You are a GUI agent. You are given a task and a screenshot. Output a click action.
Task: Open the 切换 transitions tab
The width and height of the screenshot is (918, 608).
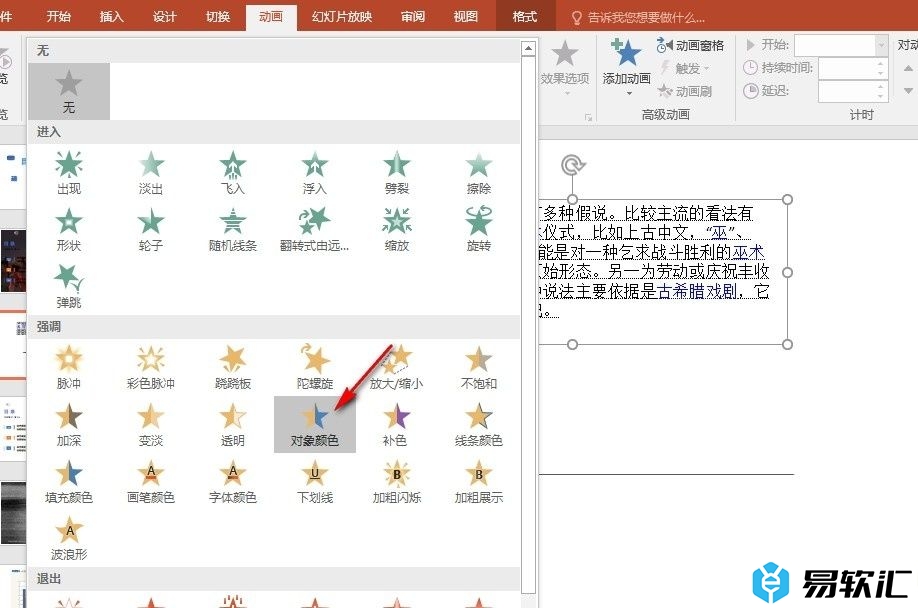pyautogui.click(x=217, y=17)
